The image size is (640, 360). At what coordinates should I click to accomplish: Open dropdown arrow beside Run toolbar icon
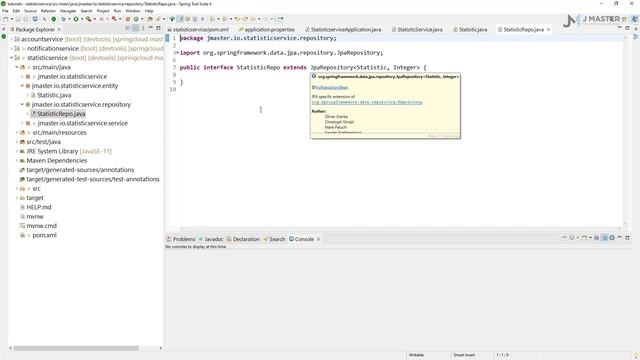[81, 19]
